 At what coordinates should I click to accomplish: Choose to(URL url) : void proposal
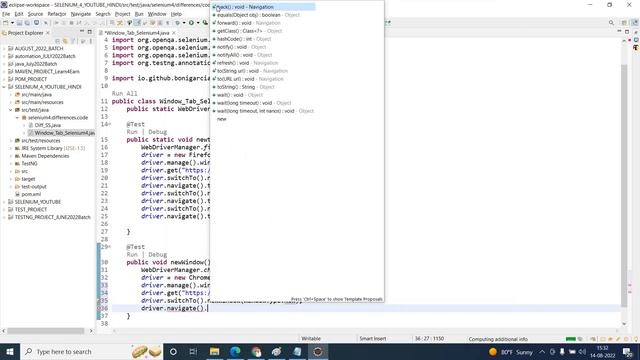point(248,79)
